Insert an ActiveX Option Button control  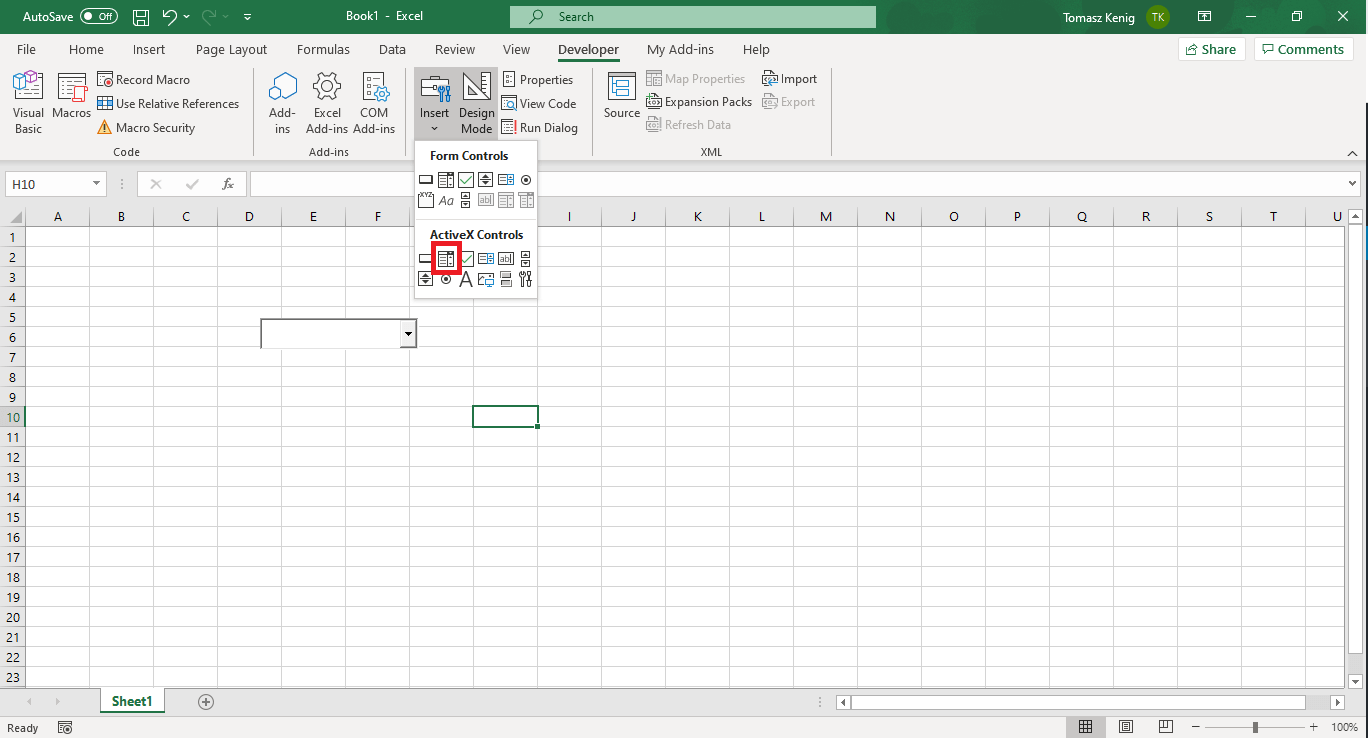pyautogui.click(x=446, y=279)
